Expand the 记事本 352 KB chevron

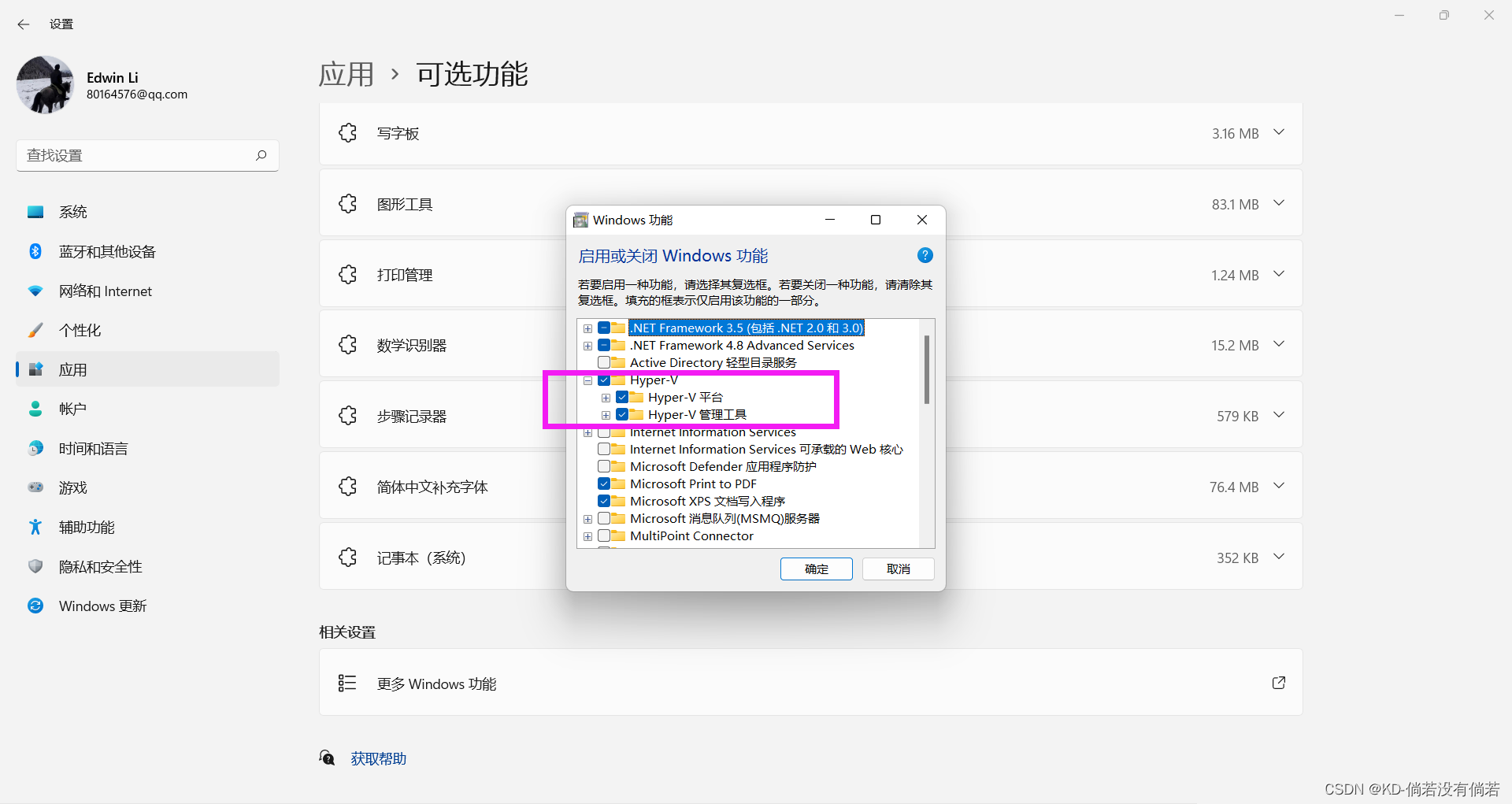point(1279,557)
